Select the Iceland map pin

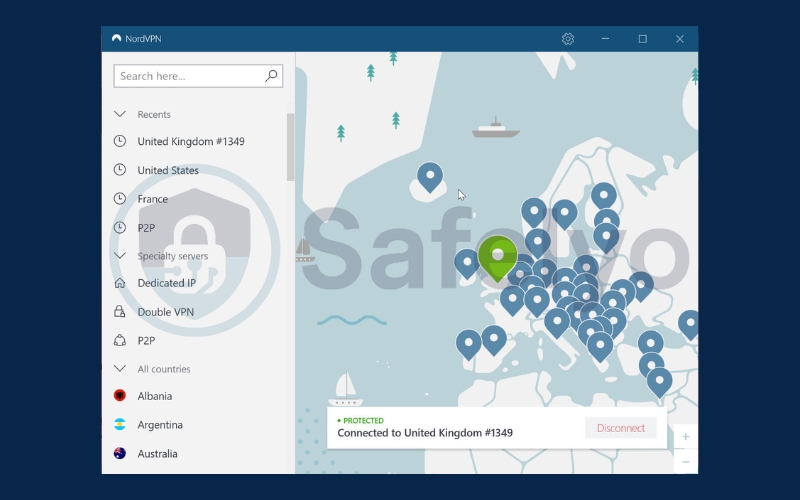click(x=430, y=177)
